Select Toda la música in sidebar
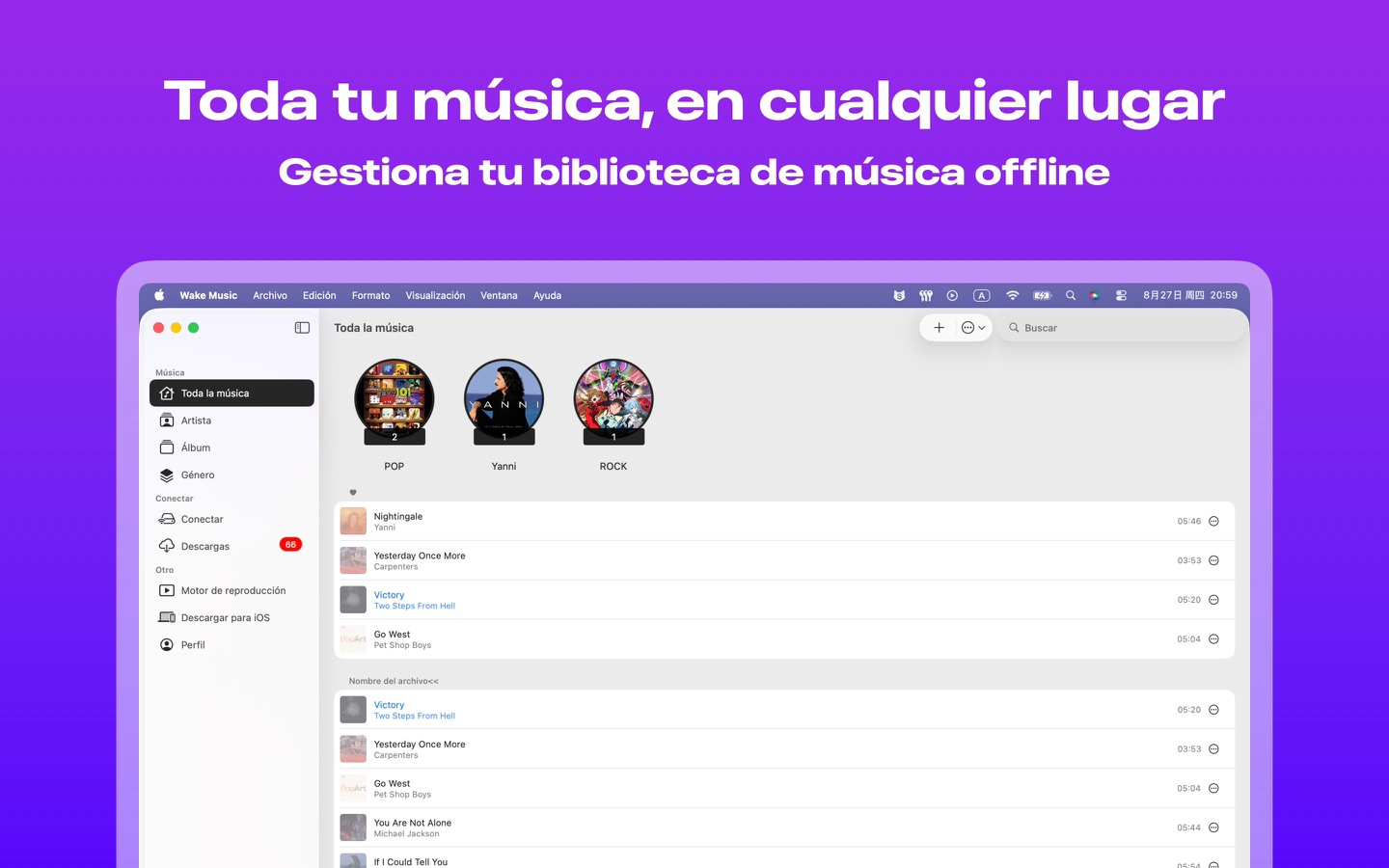 231,393
